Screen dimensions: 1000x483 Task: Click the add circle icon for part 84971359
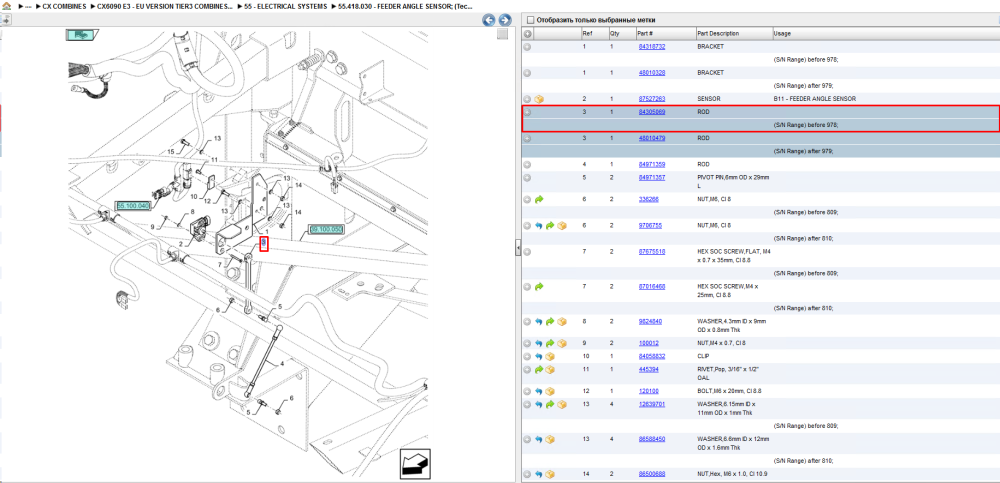[527, 165]
